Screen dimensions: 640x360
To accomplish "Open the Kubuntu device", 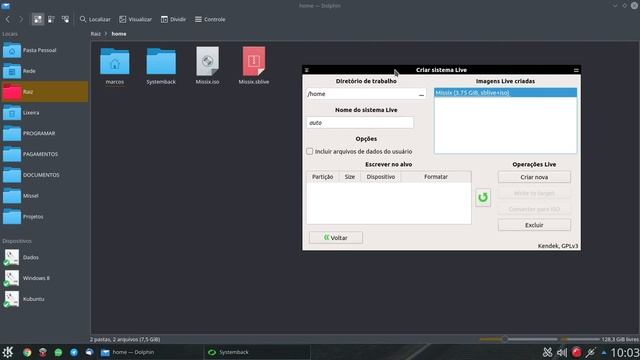I will pyautogui.click(x=44, y=299).
